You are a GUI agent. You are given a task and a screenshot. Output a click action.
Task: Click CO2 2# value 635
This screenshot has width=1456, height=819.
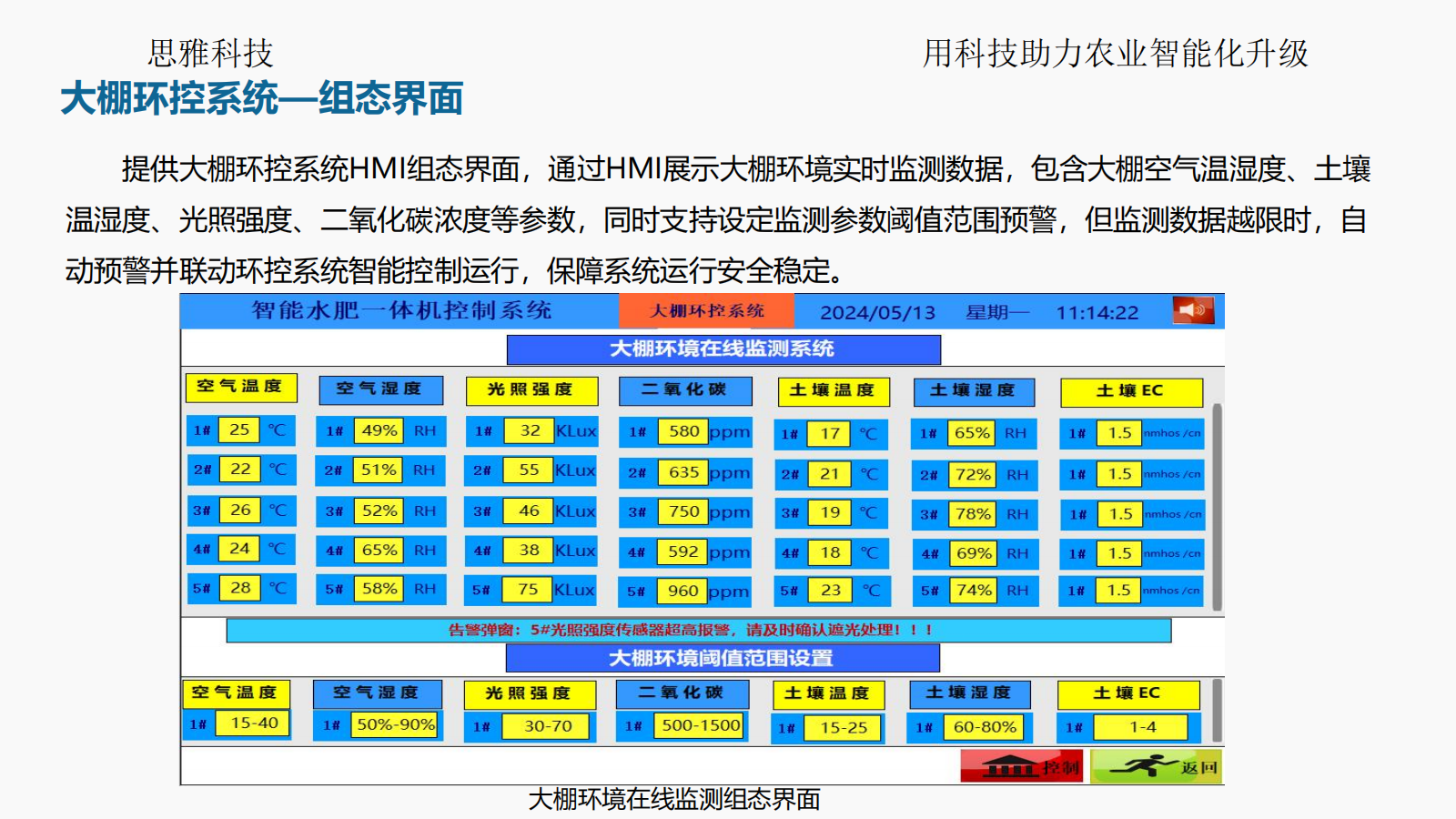pos(683,472)
